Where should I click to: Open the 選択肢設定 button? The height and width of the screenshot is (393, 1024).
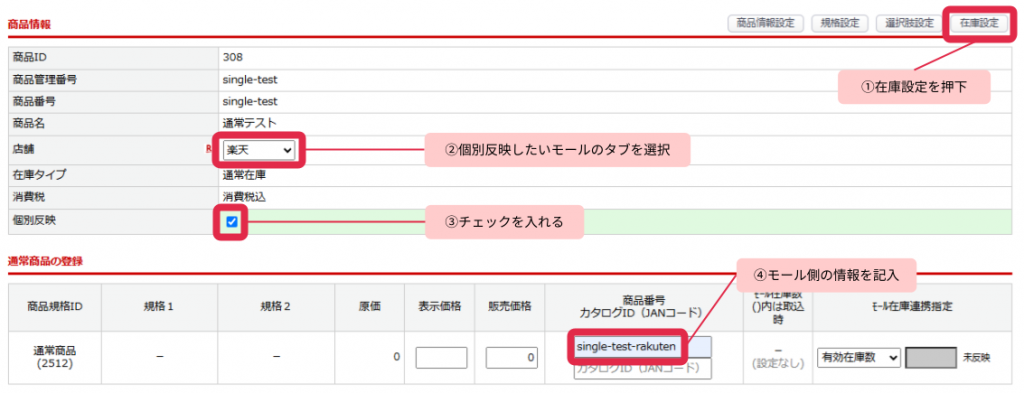tap(908, 23)
